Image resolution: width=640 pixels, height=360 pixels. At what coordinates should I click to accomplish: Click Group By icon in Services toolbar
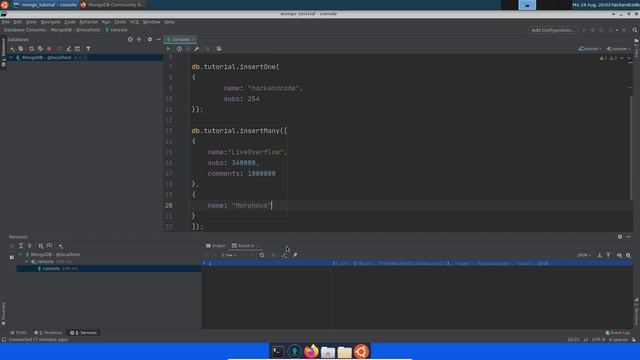[41, 246]
